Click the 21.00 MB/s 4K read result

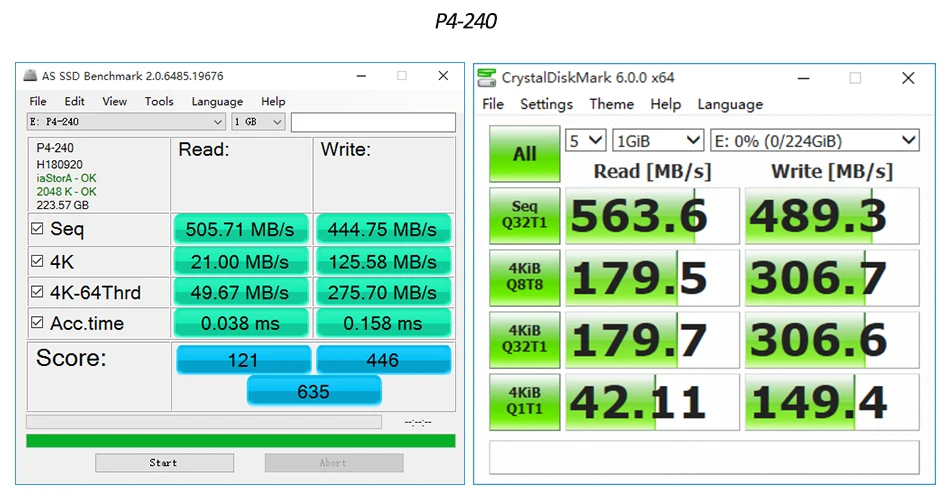click(241, 261)
